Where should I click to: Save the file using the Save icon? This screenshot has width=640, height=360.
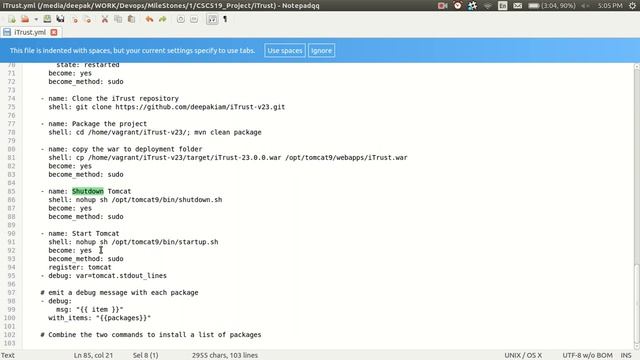click(x=47, y=19)
